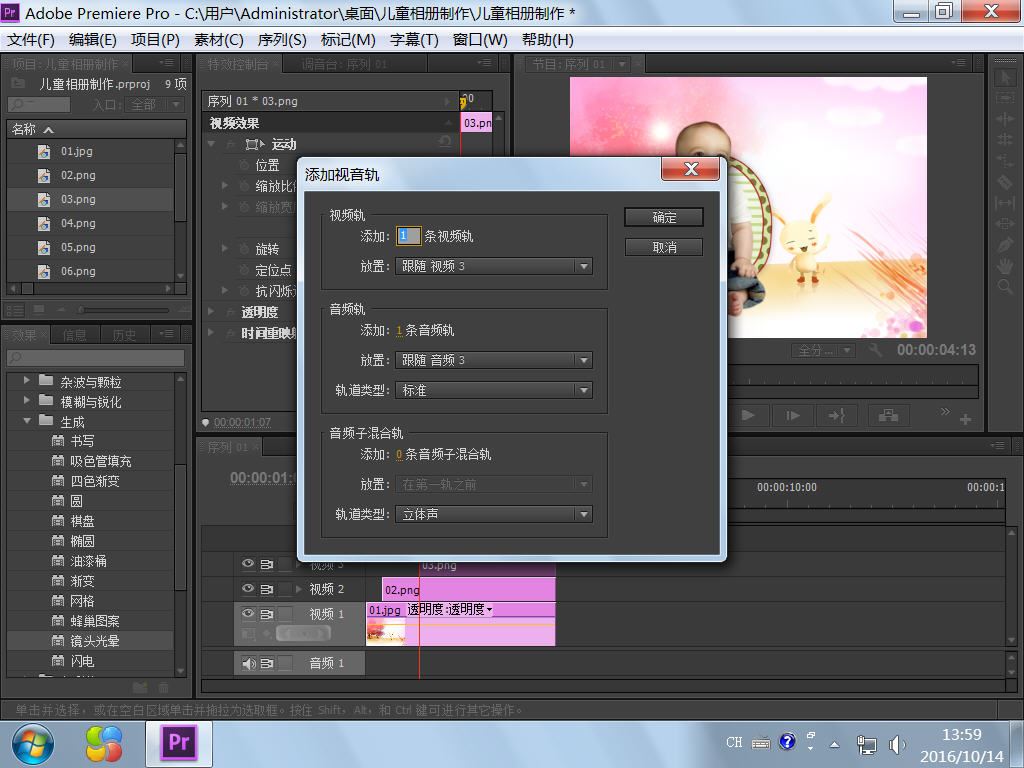The image size is (1024, 768).
Task: Select the Rolling Edit tool
Action: pos(1004,140)
